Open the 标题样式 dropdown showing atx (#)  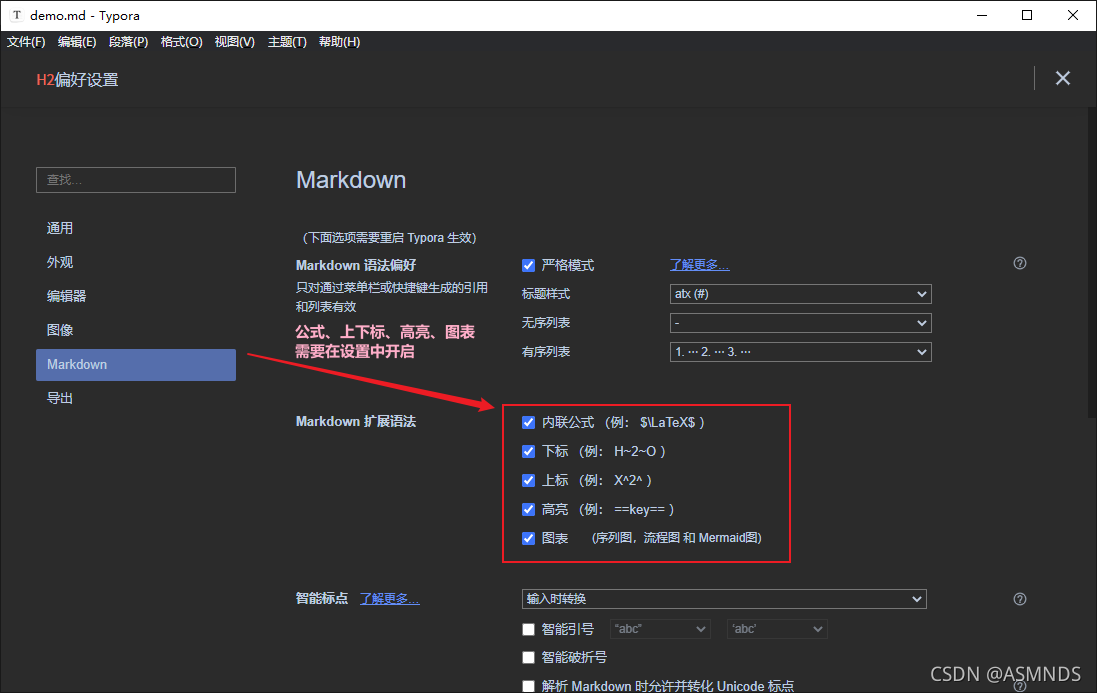pyautogui.click(x=800, y=294)
